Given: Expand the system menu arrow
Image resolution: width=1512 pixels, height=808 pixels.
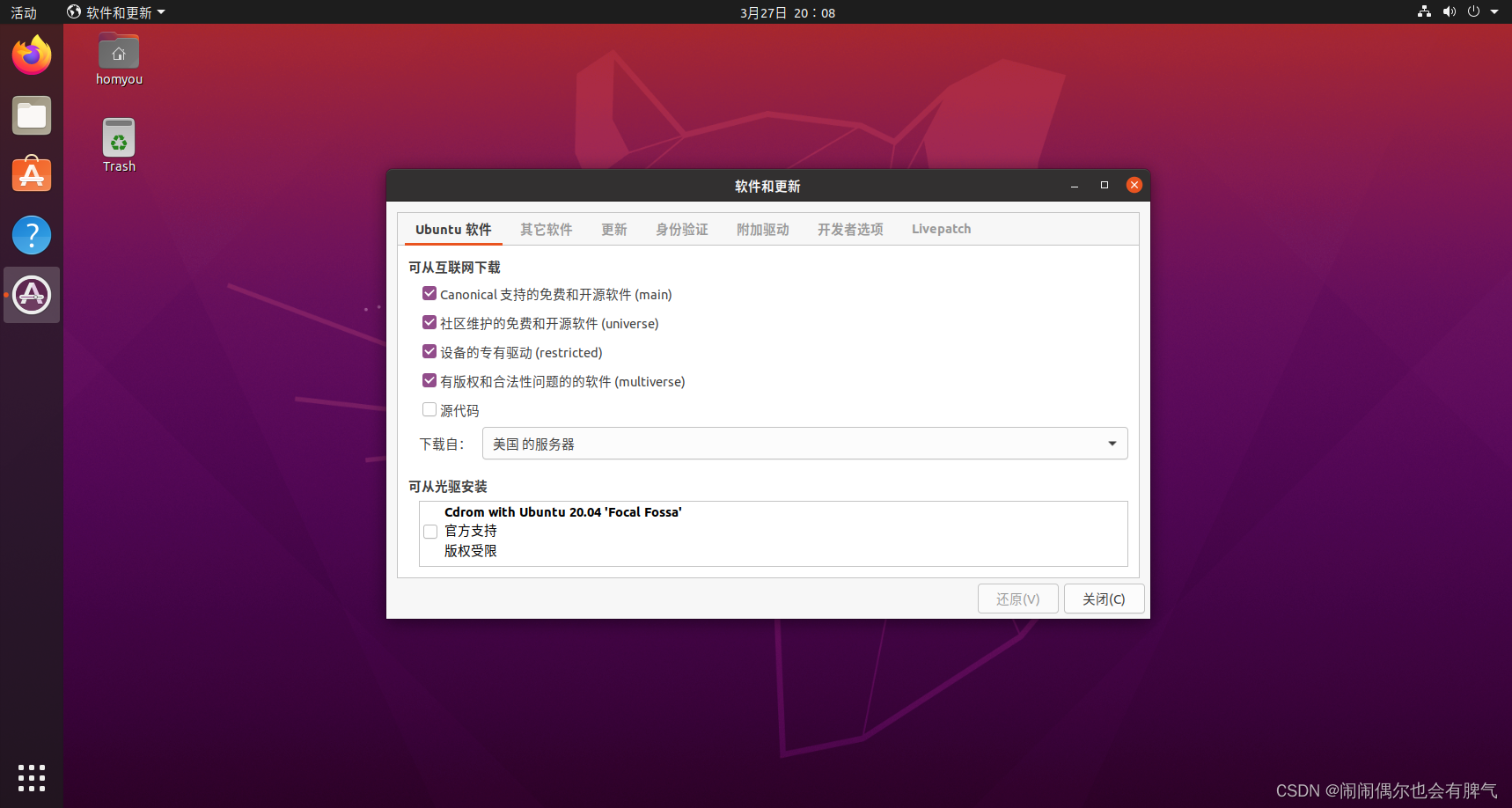Looking at the screenshot, I should pyautogui.click(x=1494, y=11).
